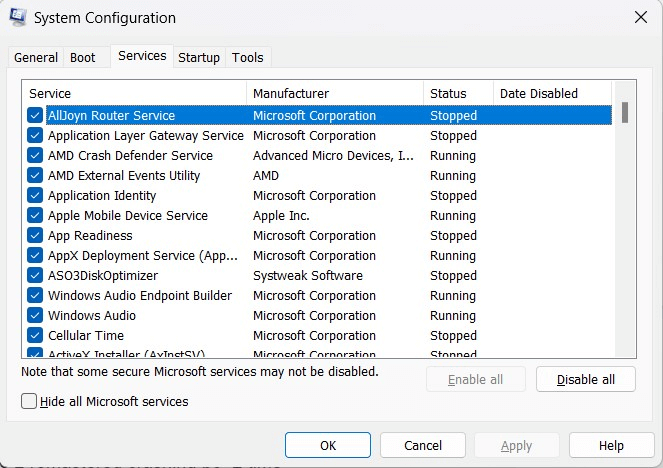This screenshot has width=663, height=468.
Task: Click the services list vertical scrollbar
Action: point(625,220)
